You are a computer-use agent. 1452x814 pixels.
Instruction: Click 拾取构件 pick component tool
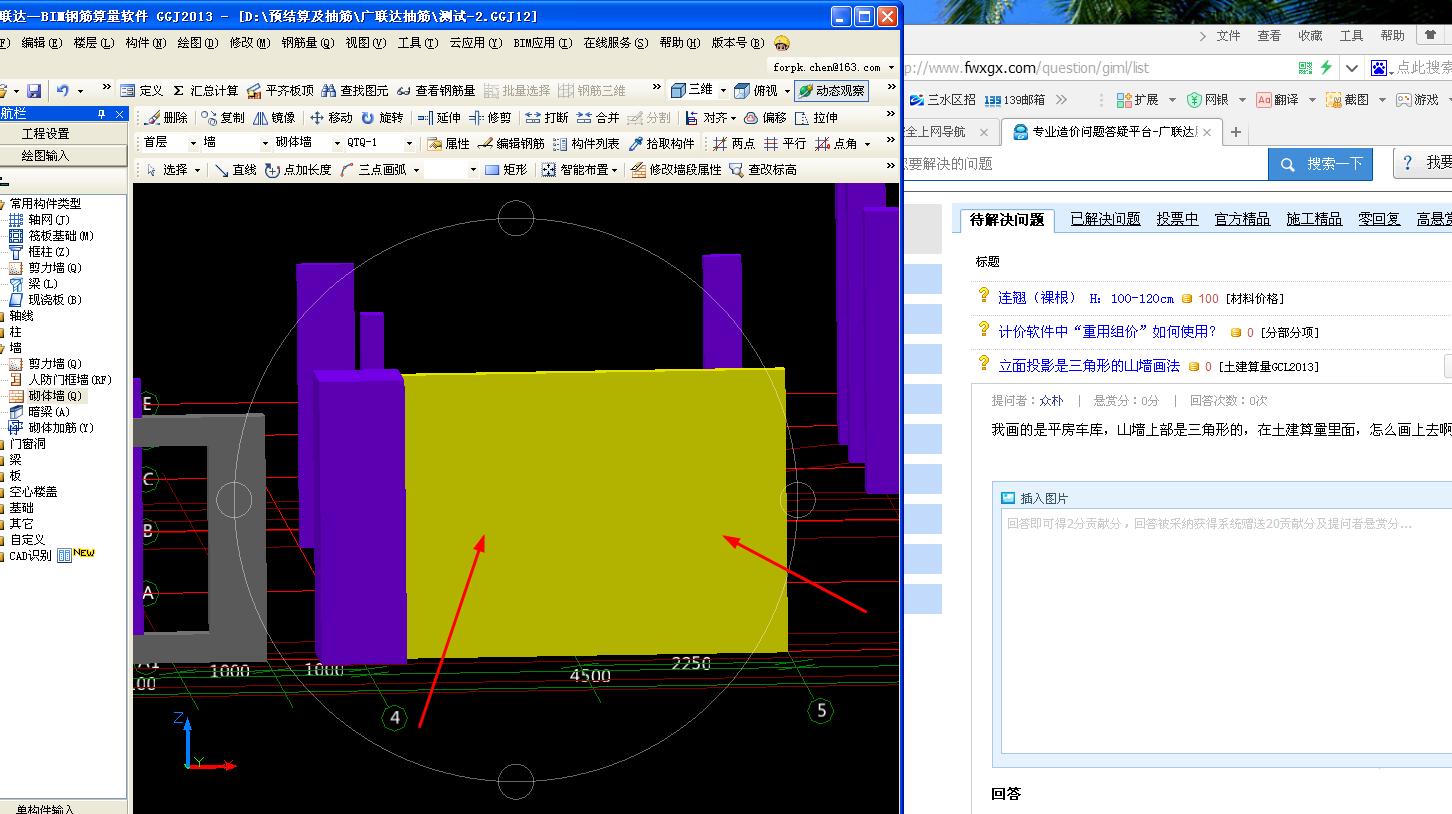tap(661, 144)
